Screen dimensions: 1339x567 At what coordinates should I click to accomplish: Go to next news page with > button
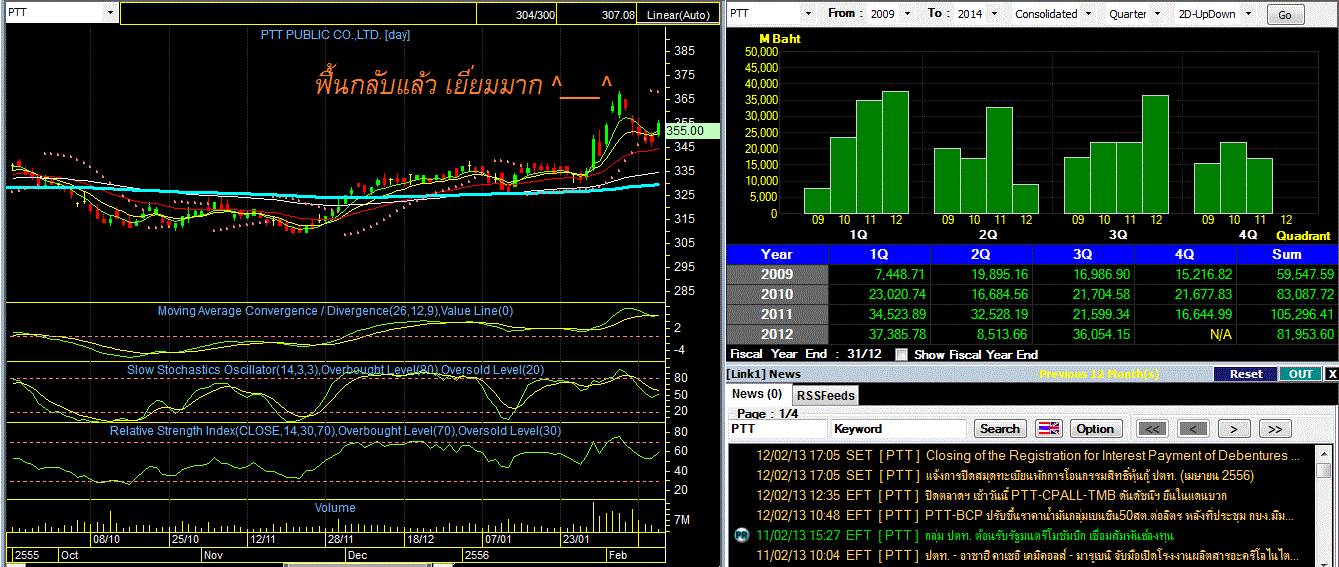click(1234, 429)
